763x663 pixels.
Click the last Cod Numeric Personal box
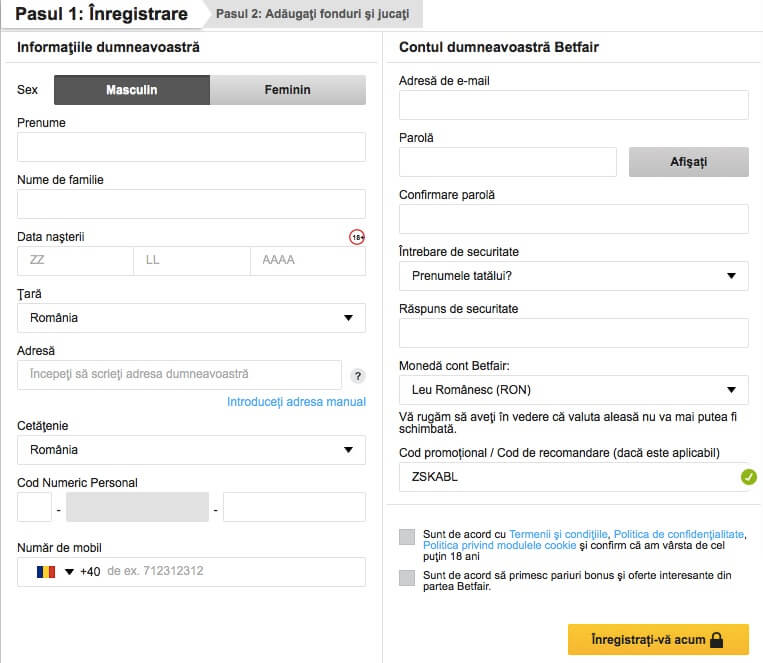pyautogui.click(x=294, y=507)
